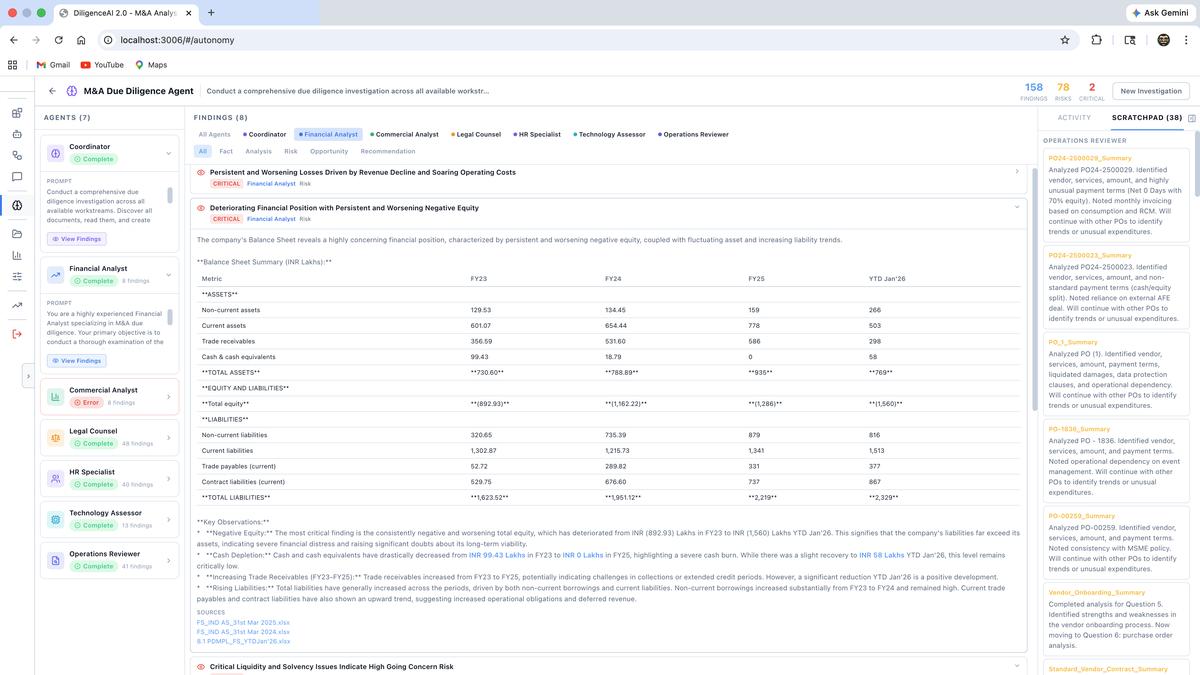Toggle the Operations Reviewer agent filter chip
Viewport: 1200px width, 675px height.
pos(694,134)
